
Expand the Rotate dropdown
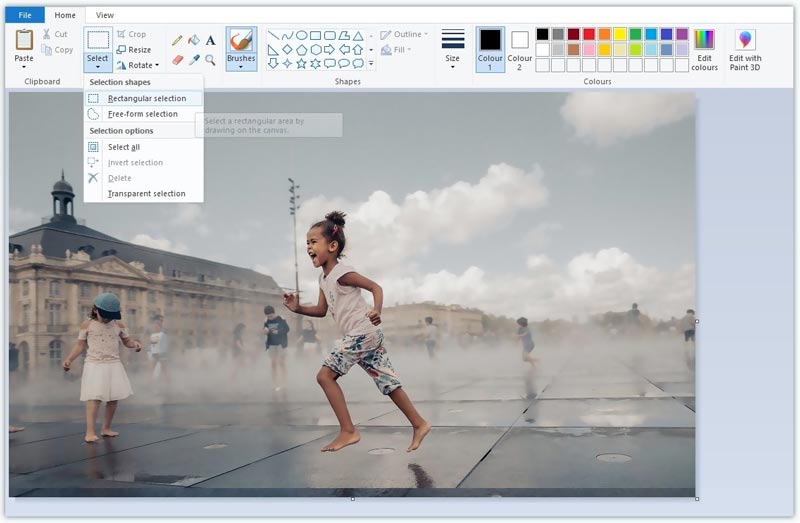tap(157, 65)
